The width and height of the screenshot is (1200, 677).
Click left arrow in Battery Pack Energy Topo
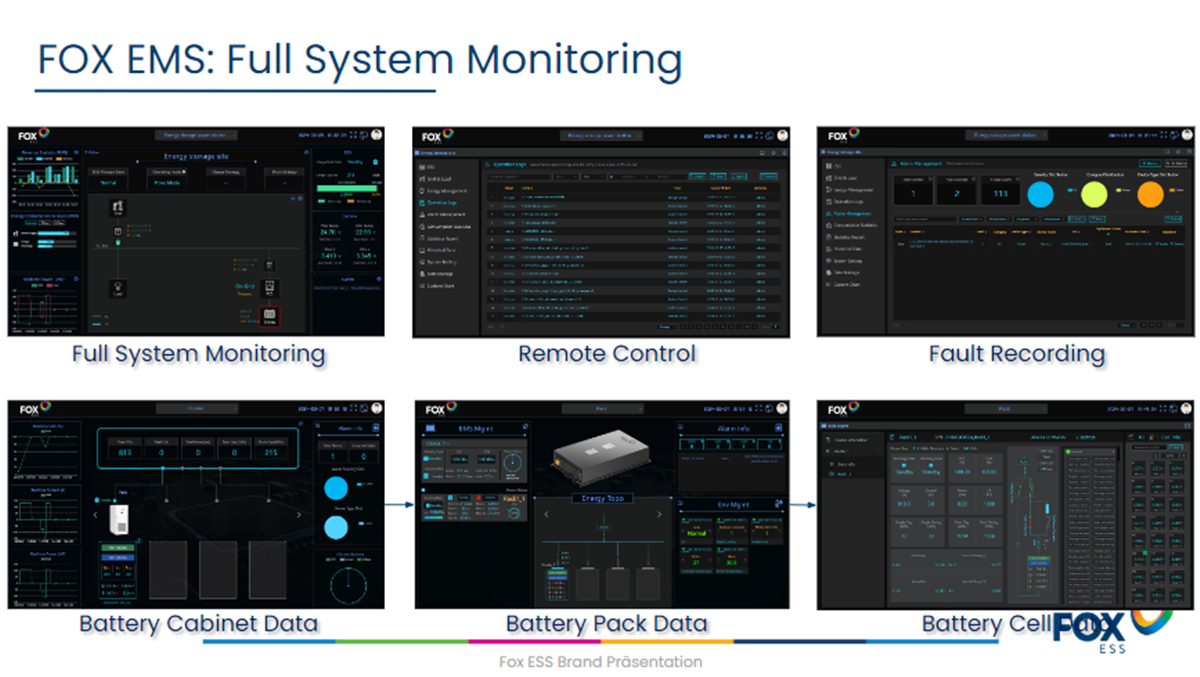coord(546,514)
